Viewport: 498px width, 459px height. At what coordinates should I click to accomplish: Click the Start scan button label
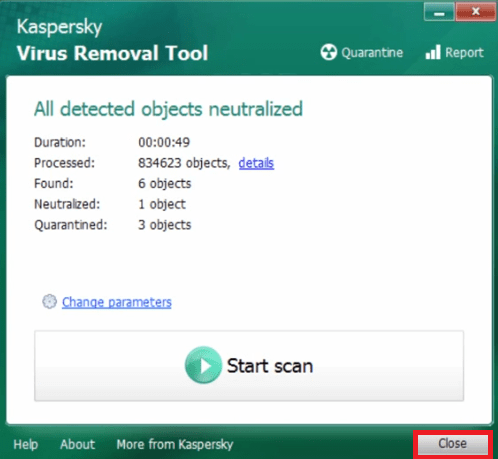[x=270, y=366]
